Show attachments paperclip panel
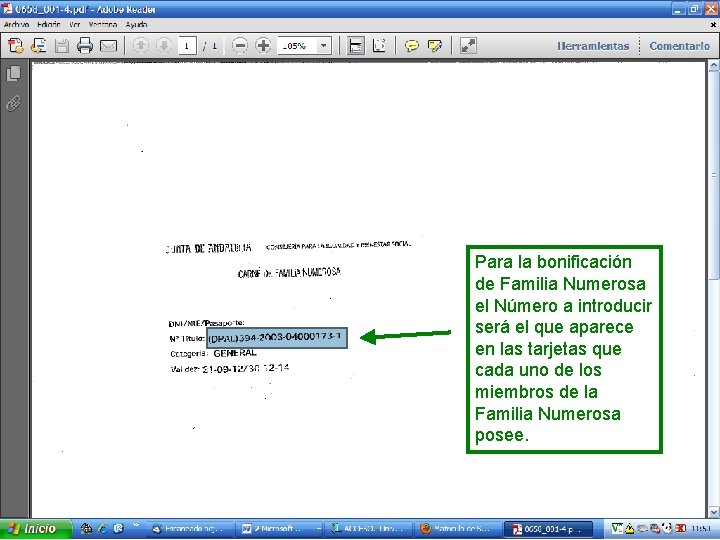The image size is (720, 540). pyautogui.click(x=14, y=103)
